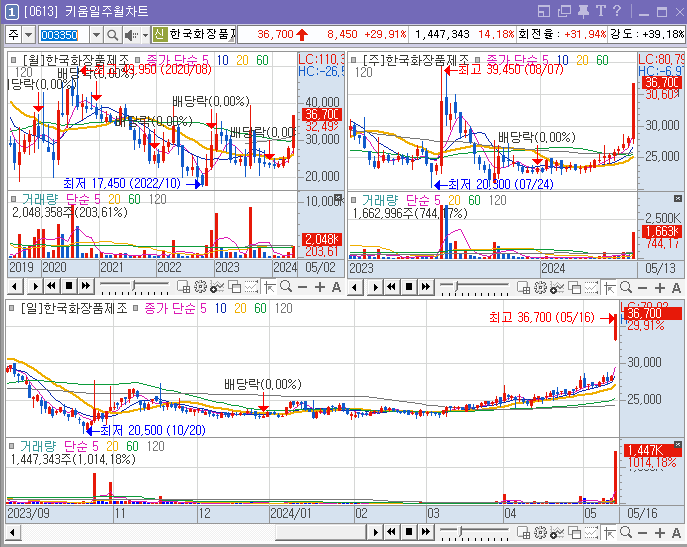Click stop button under daily chart
The image size is (687, 547).
[409, 532]
